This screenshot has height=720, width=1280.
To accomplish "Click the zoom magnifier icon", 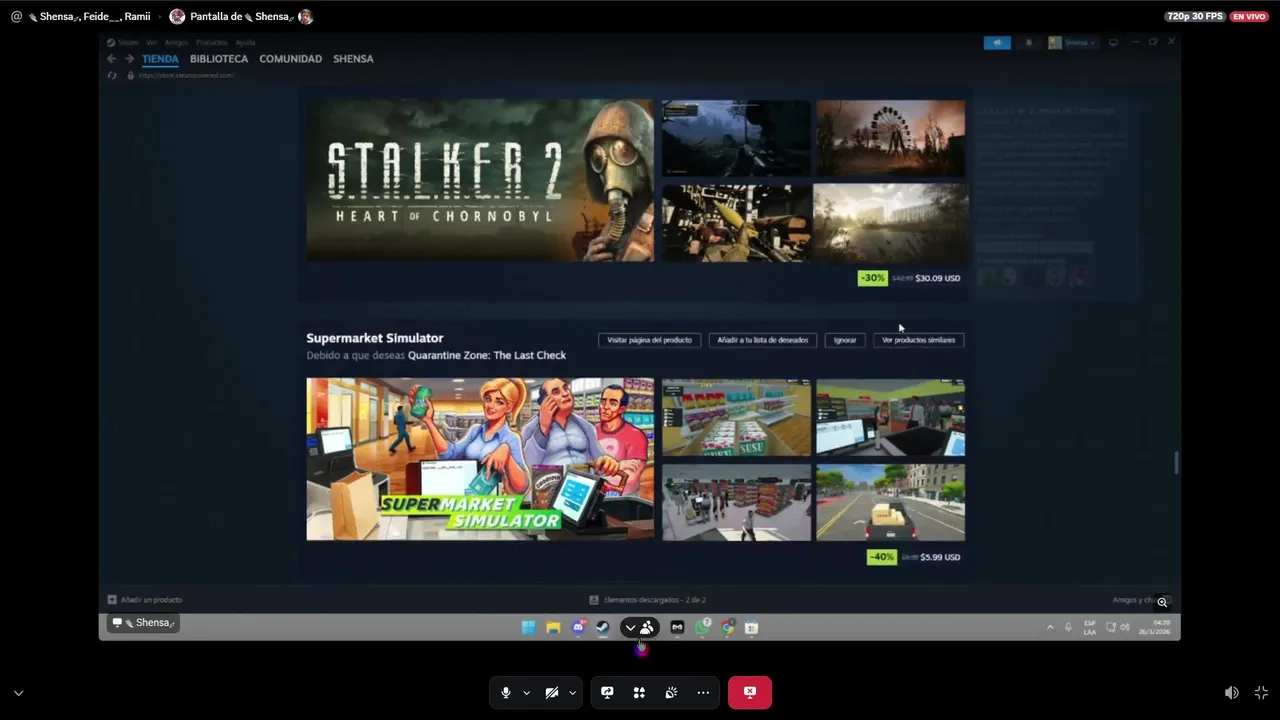I will pos(1162,602).
